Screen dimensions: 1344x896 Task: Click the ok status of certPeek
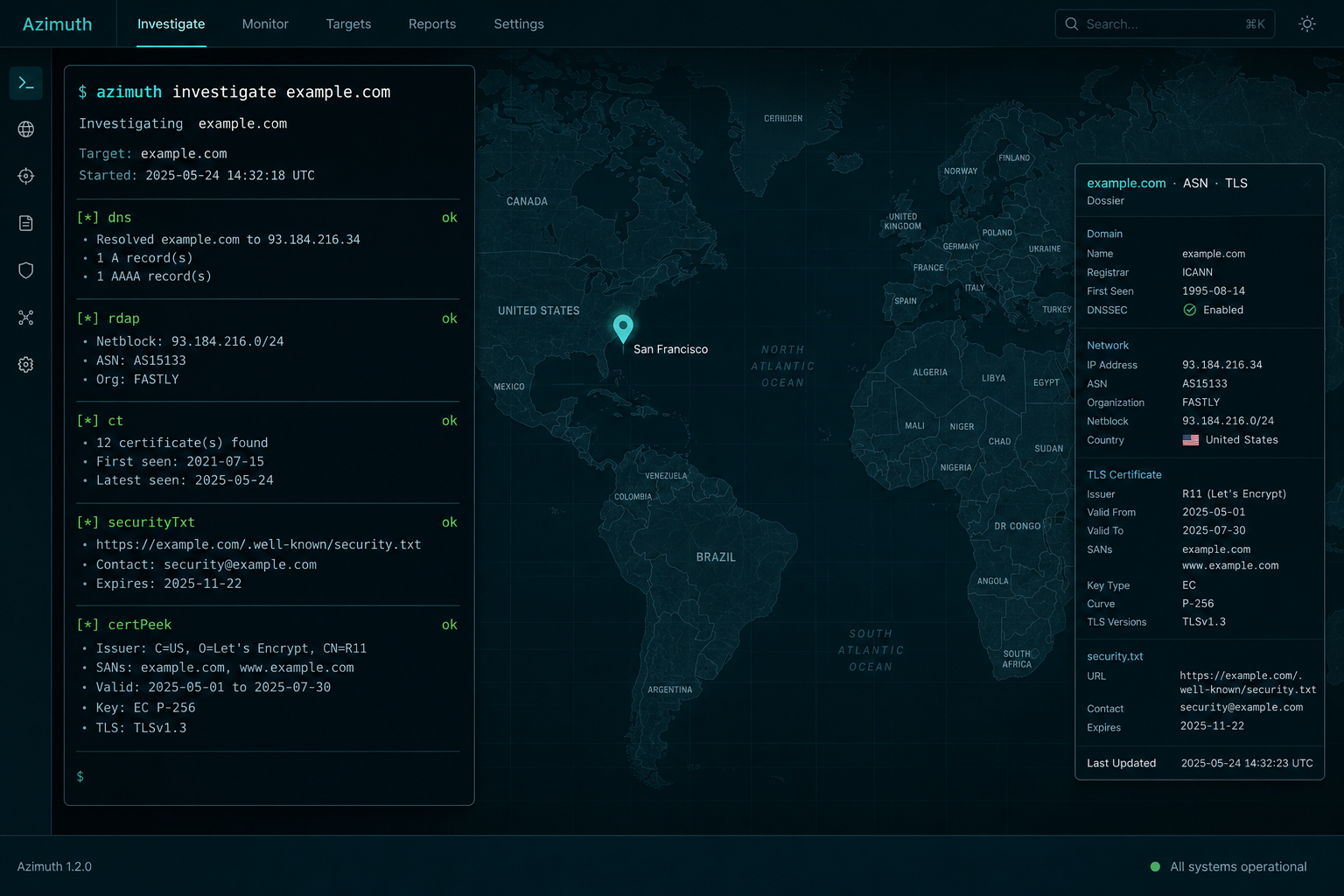pyautogui.click(x=450, y=625)
